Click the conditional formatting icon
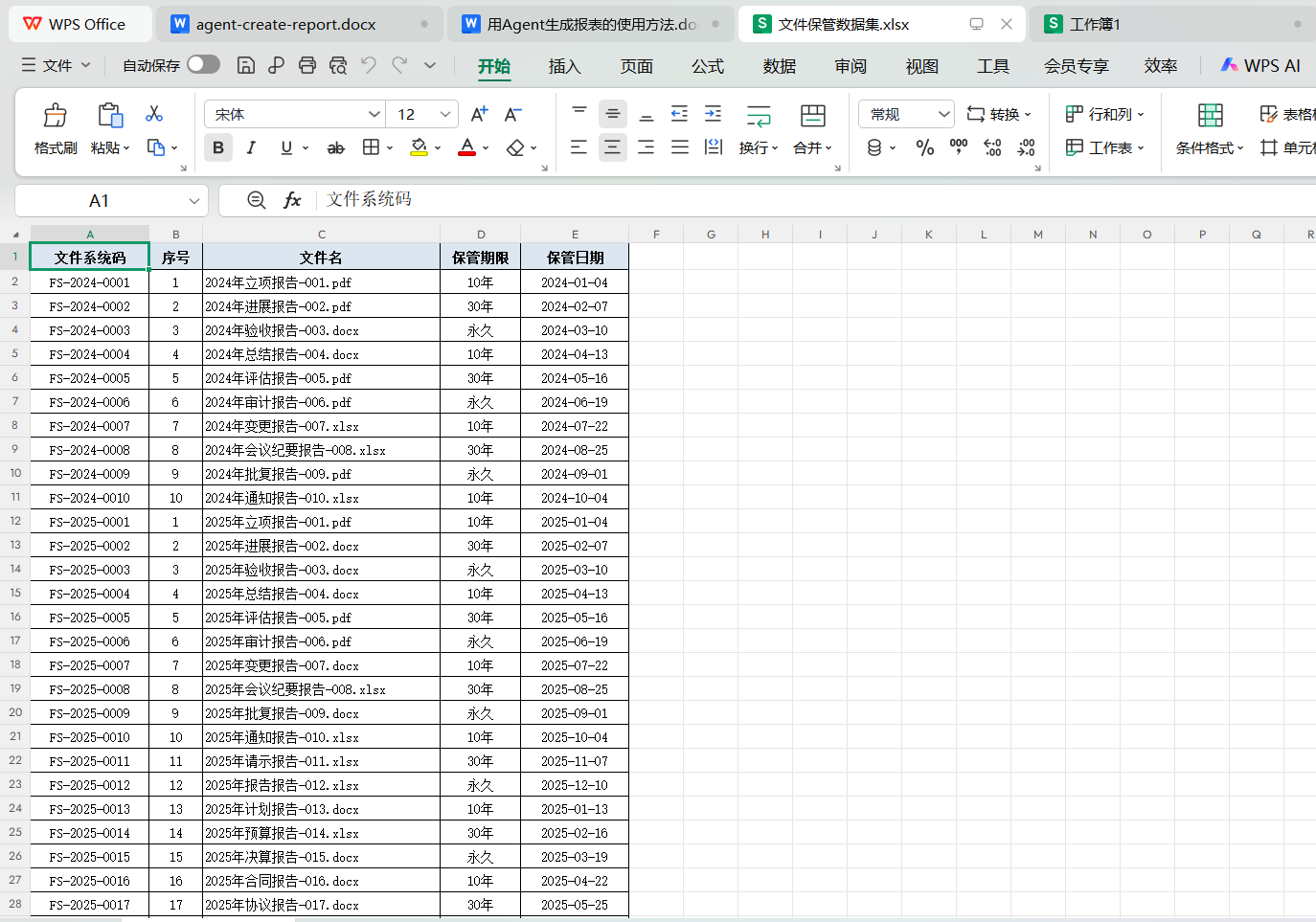1316x922 pixels. pyautogui.click(x=1211, y=116)
